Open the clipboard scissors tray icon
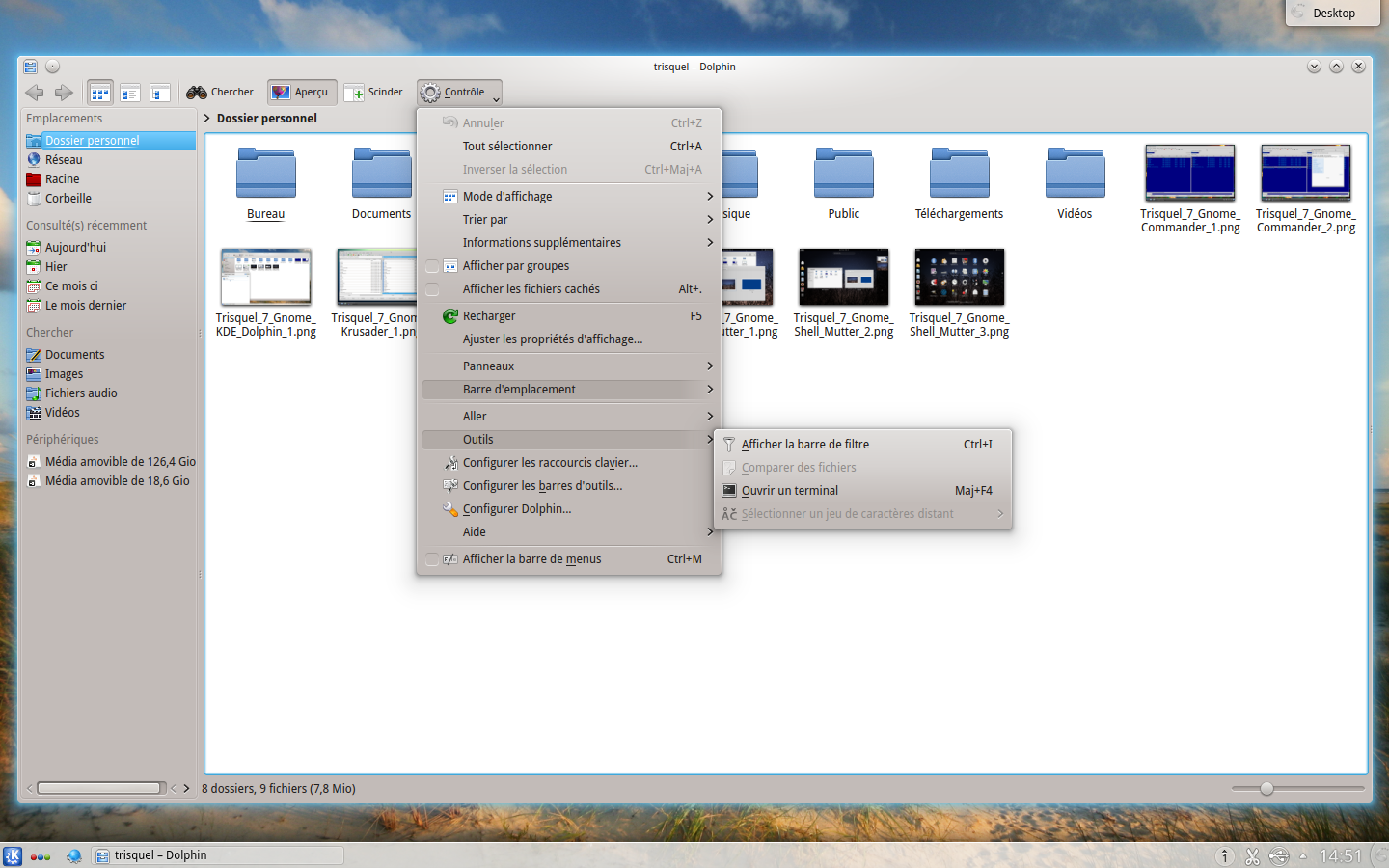This screenshot has height=868, width=1389. 1252,855
